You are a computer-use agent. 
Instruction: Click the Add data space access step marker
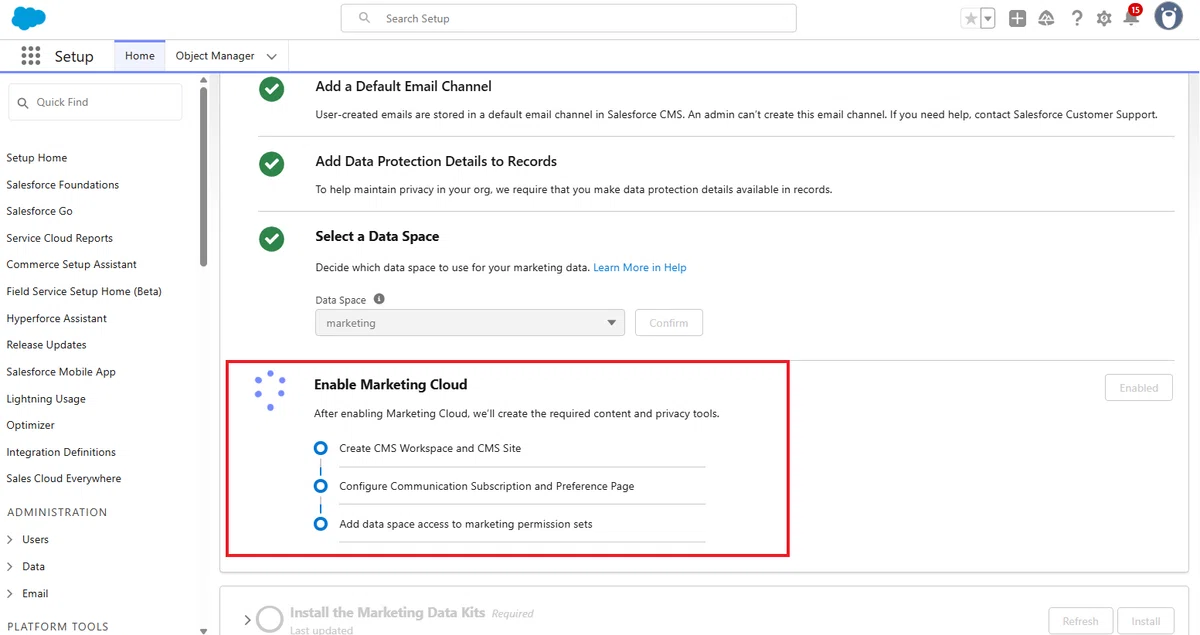[x=320, y=523]
